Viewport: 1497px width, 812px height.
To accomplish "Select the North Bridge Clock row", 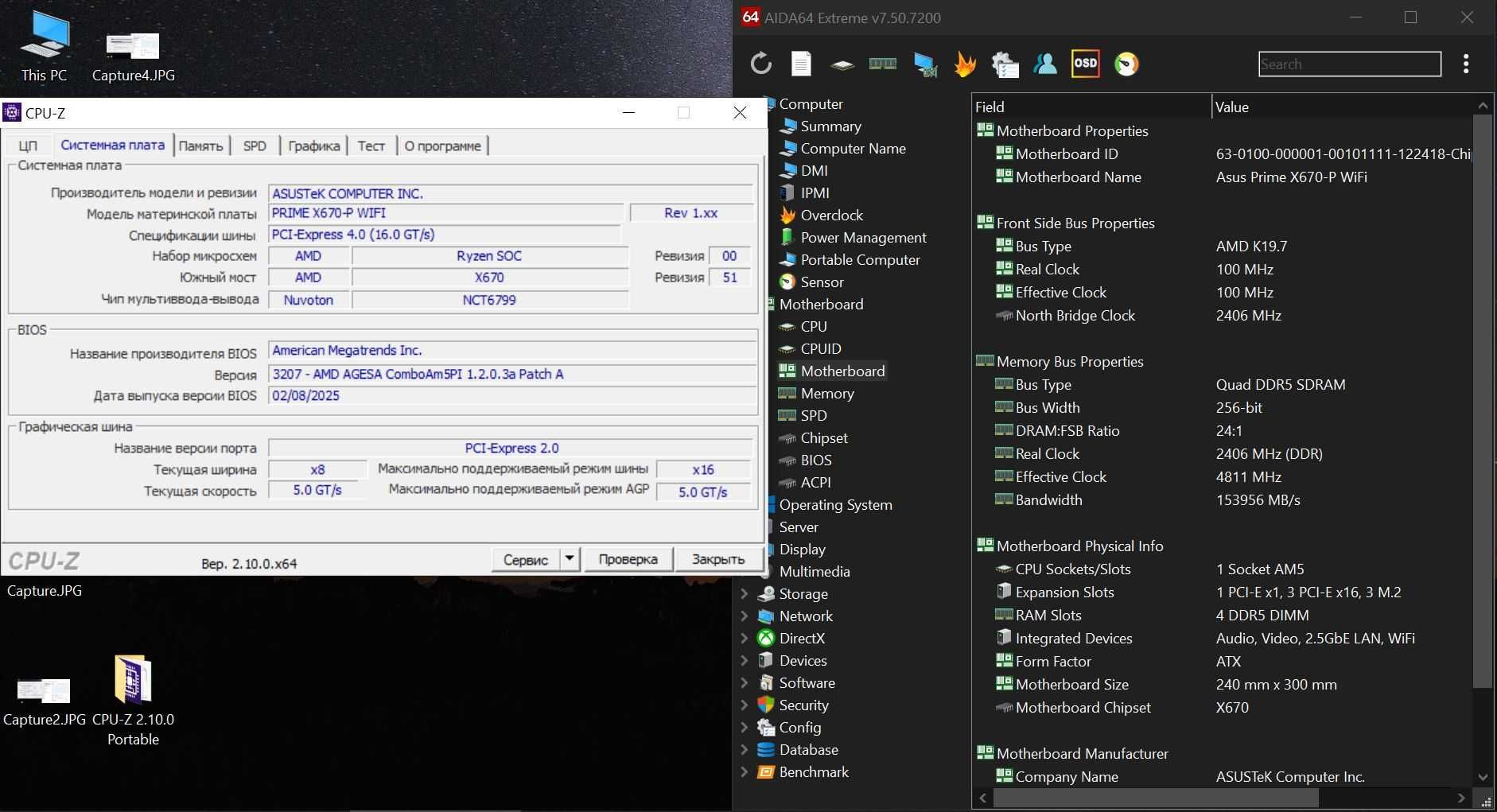I will click(1222, 316).
